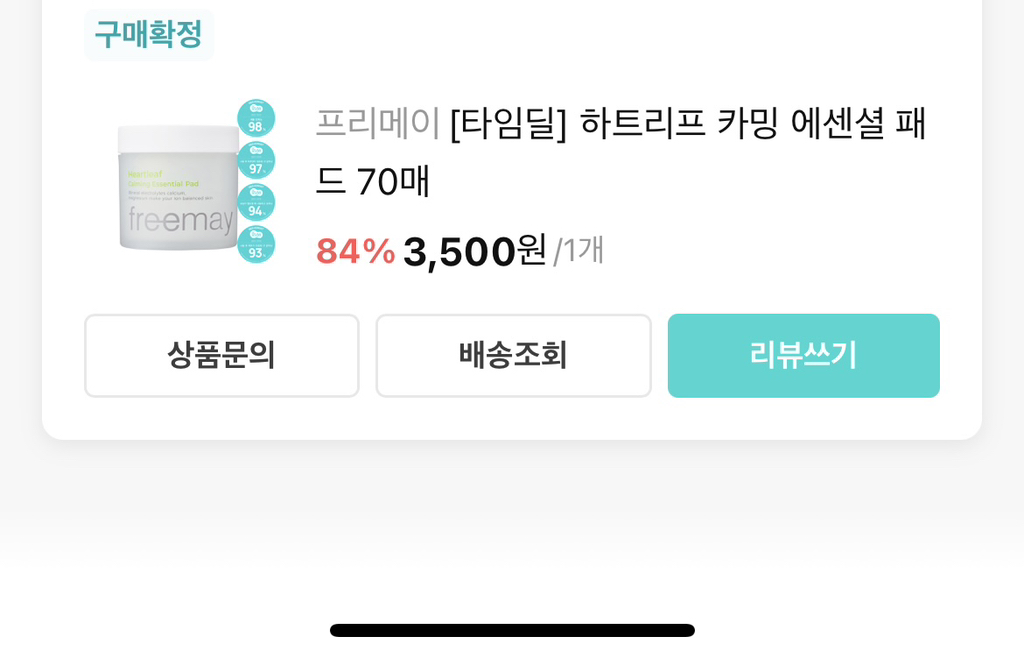
Task: Click the 3,500원 price text
Action: 474,251
